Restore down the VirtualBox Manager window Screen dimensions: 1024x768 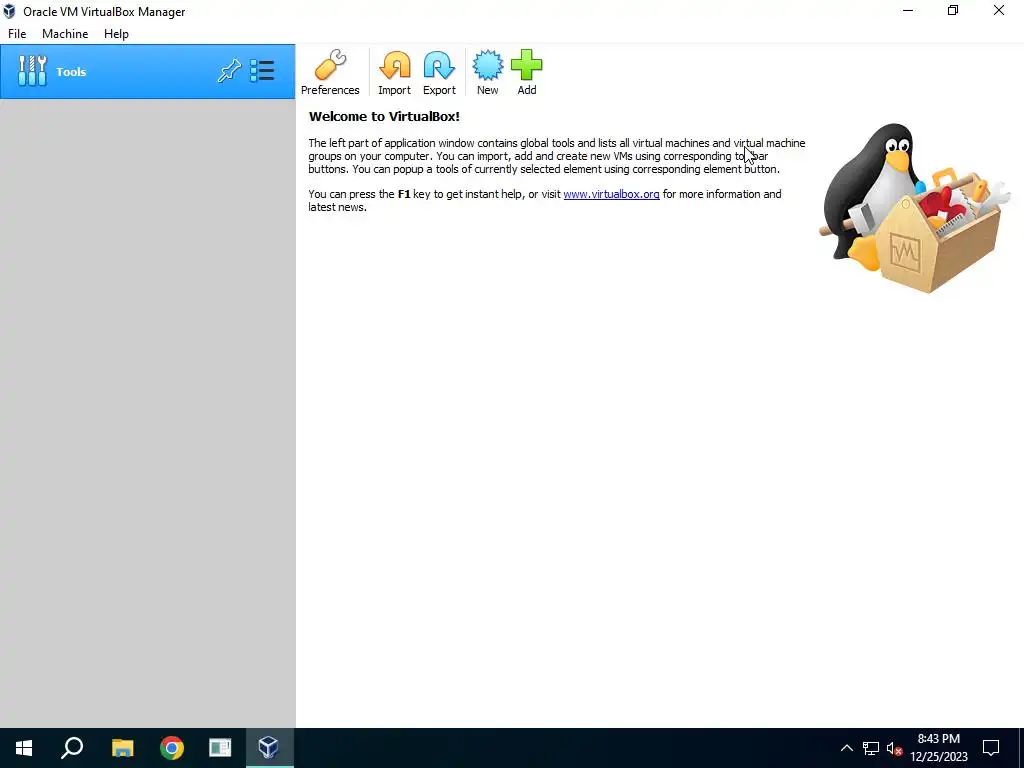point(953,11)
